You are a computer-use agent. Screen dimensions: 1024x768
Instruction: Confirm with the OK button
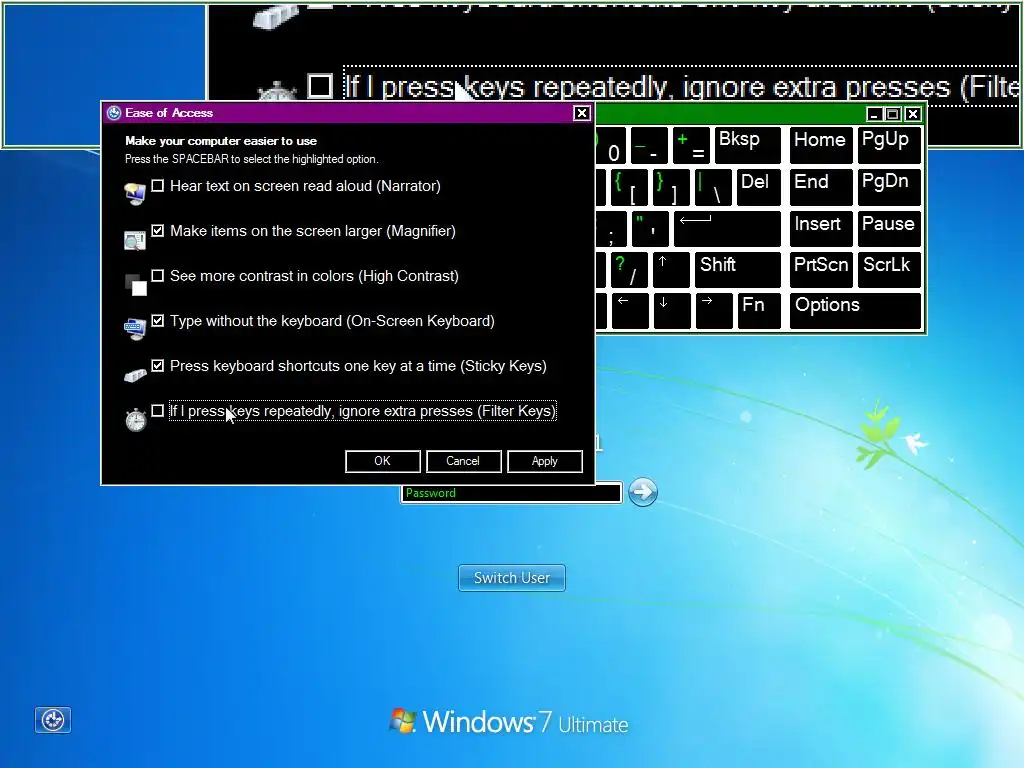[x=383, y=461]
